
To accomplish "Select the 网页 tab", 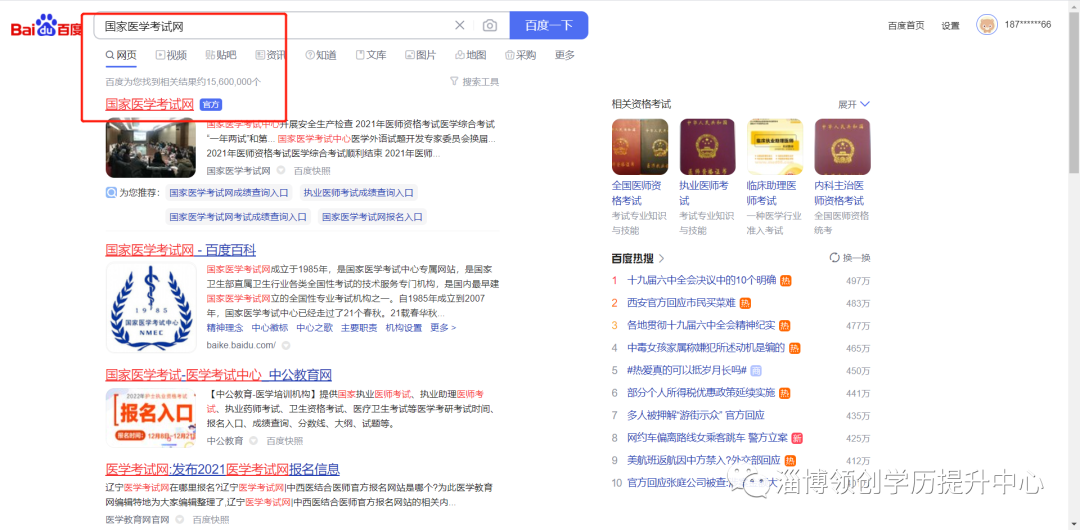I will [121, 55].
